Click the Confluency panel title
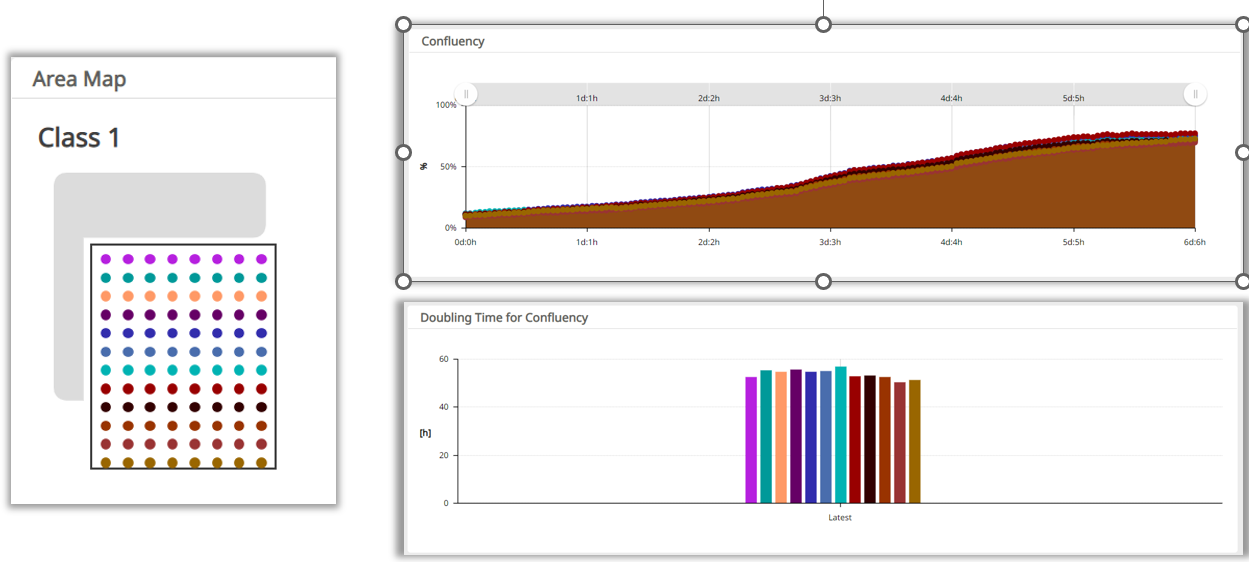1249x562 pixels. [x=453, y=41]
